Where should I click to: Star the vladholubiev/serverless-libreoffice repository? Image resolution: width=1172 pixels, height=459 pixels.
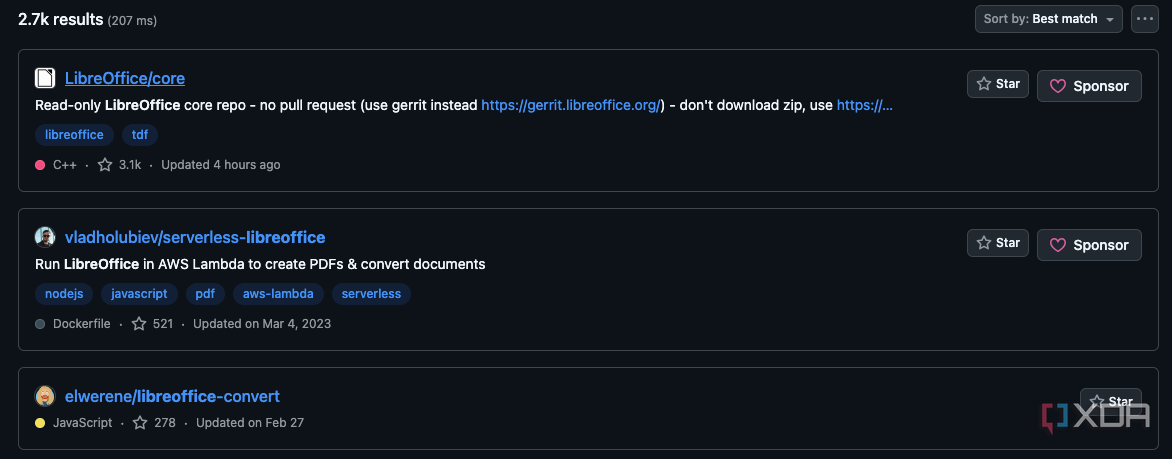[x=998, y=243]
